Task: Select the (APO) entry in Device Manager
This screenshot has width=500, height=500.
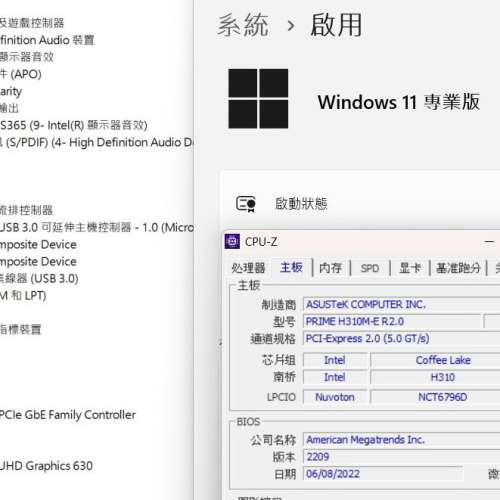Action: pos(21,74)
